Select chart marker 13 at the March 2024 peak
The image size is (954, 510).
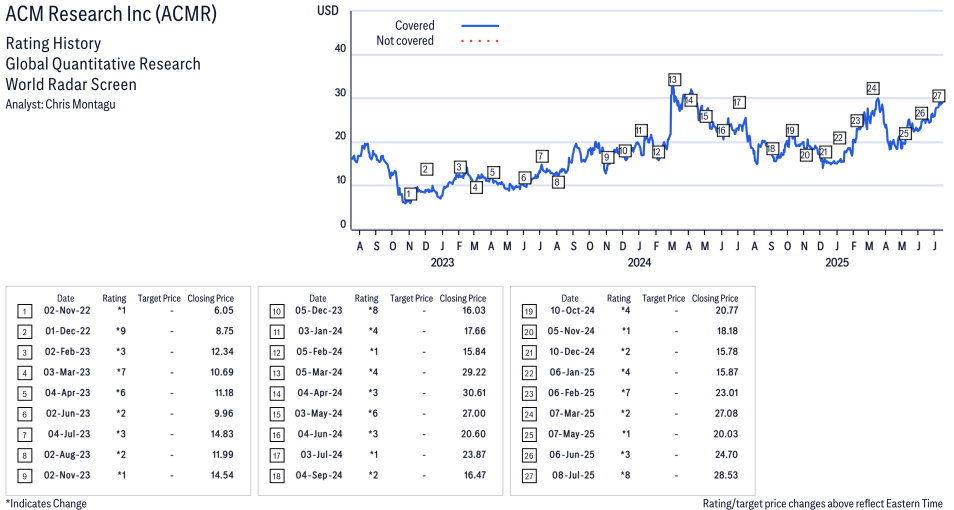point(673,80)
